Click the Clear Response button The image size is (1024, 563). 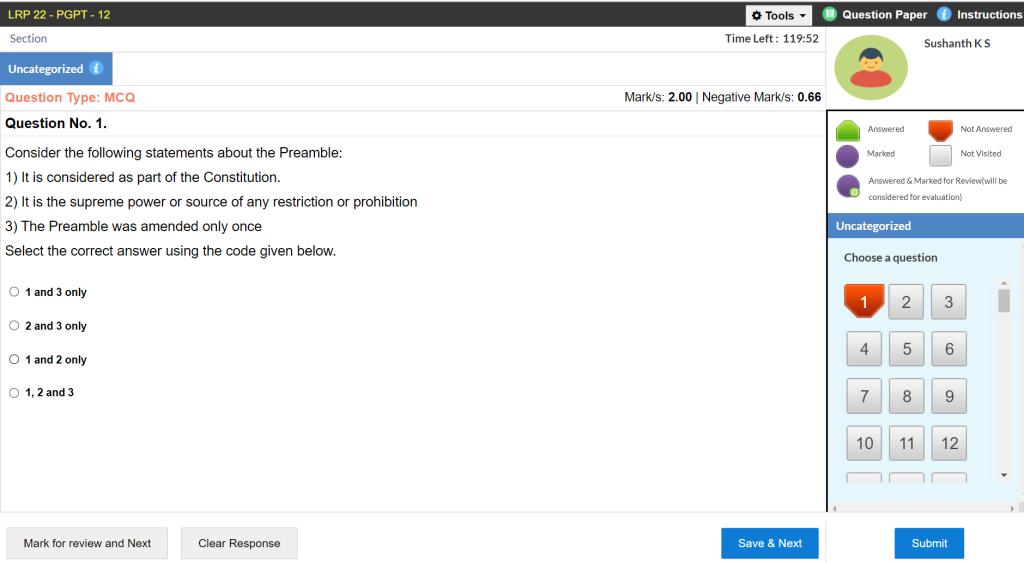[x=239, y=543]
